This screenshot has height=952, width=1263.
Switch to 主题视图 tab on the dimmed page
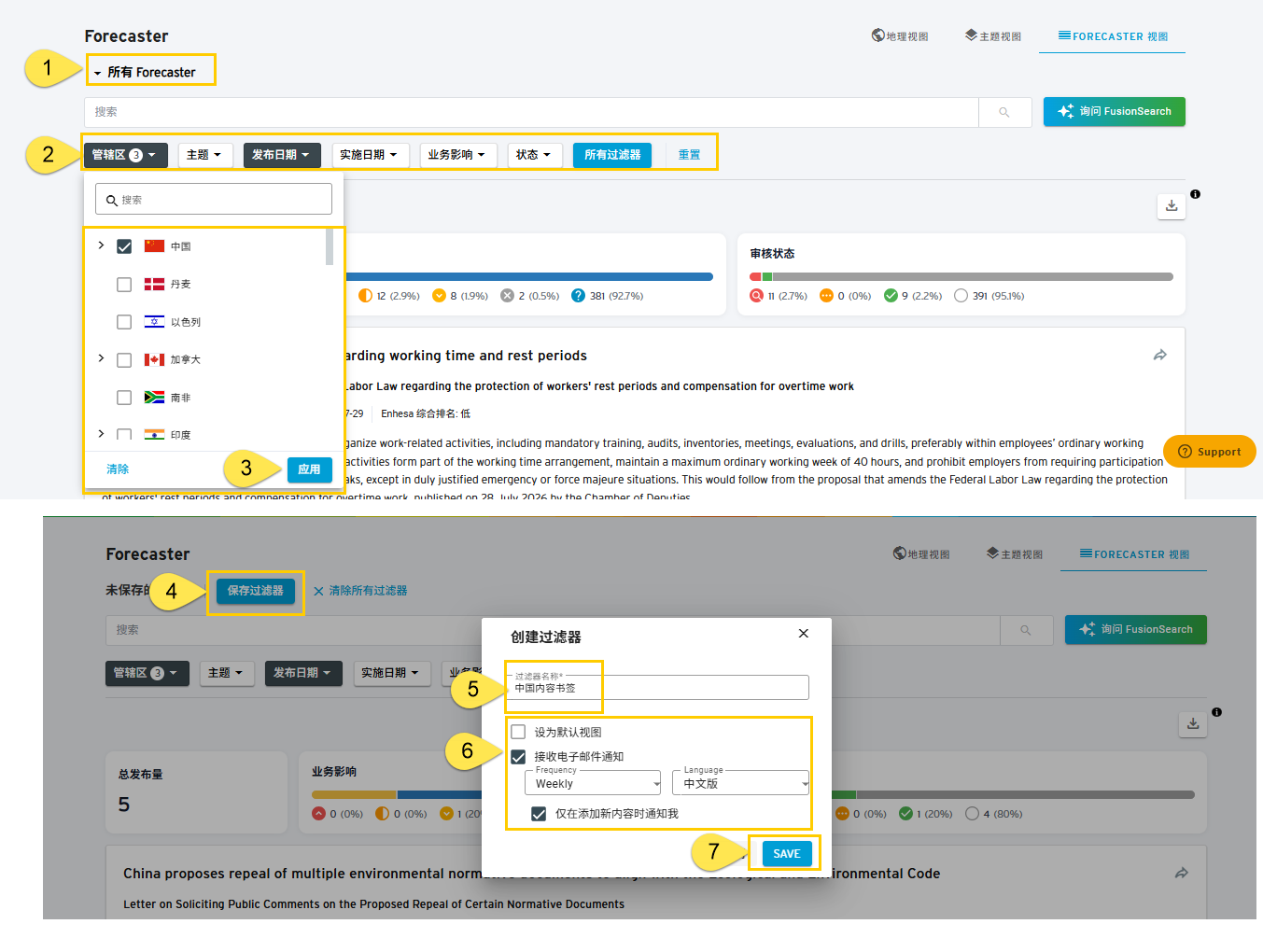point(1015,553)
